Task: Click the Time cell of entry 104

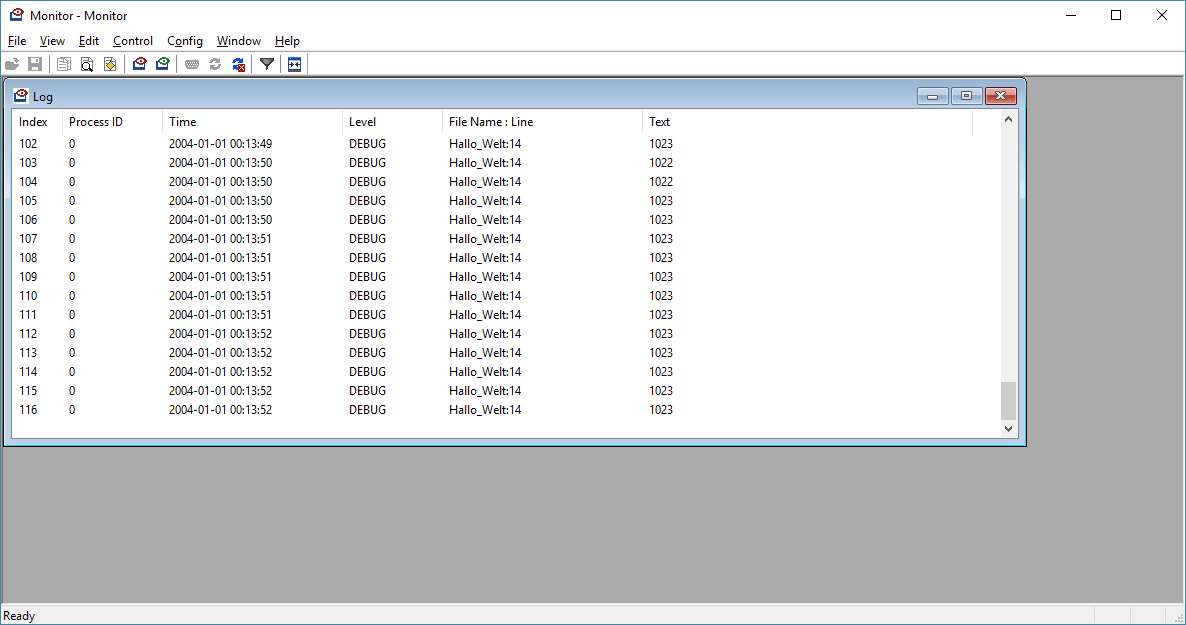Action: tap(220, 182)
